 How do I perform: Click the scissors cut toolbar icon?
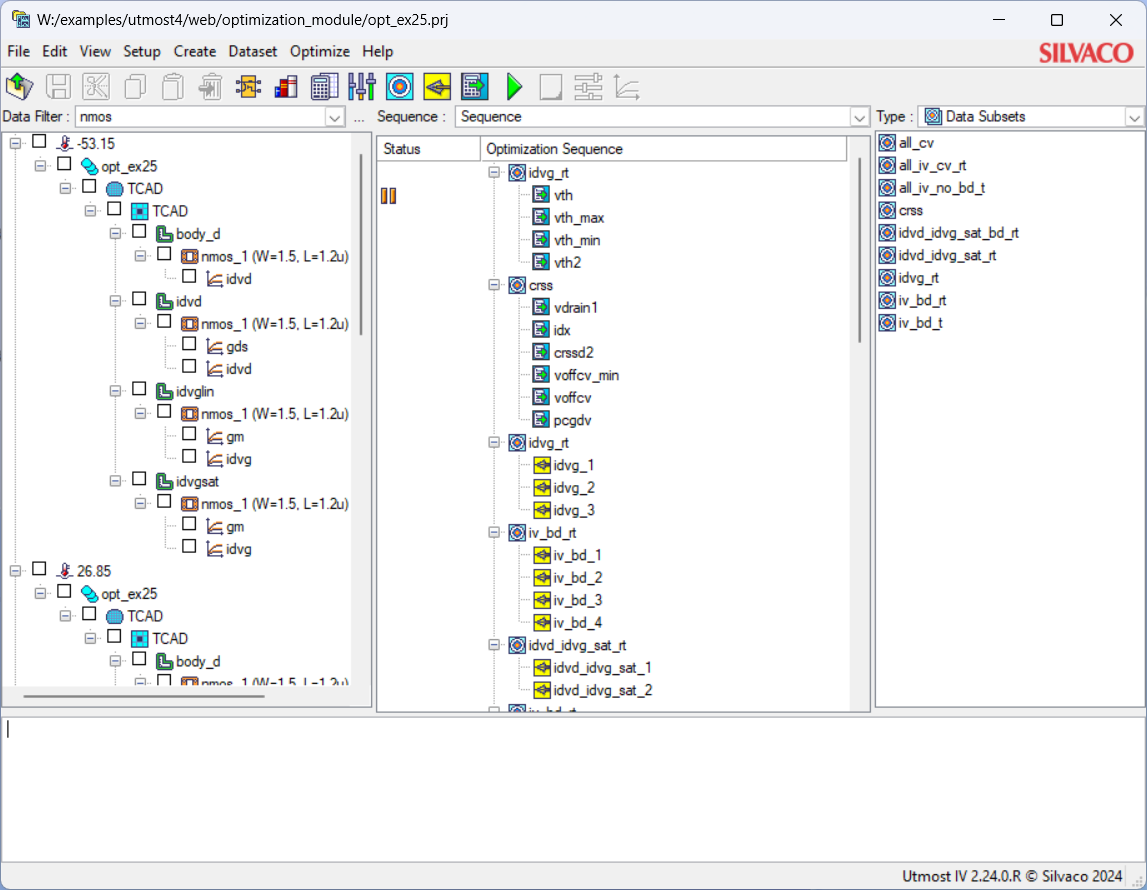96,86
